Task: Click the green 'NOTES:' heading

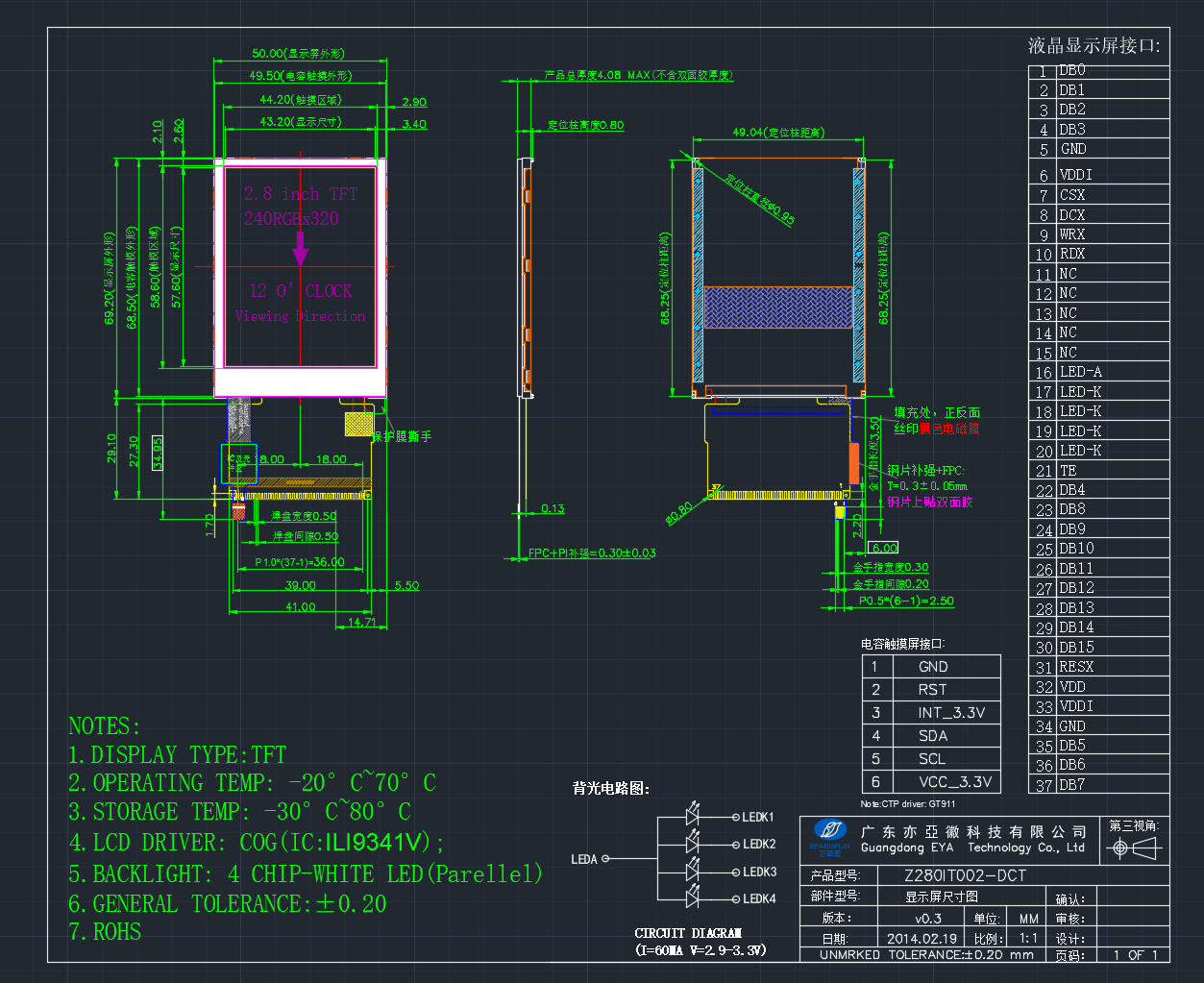Action: 104,726
